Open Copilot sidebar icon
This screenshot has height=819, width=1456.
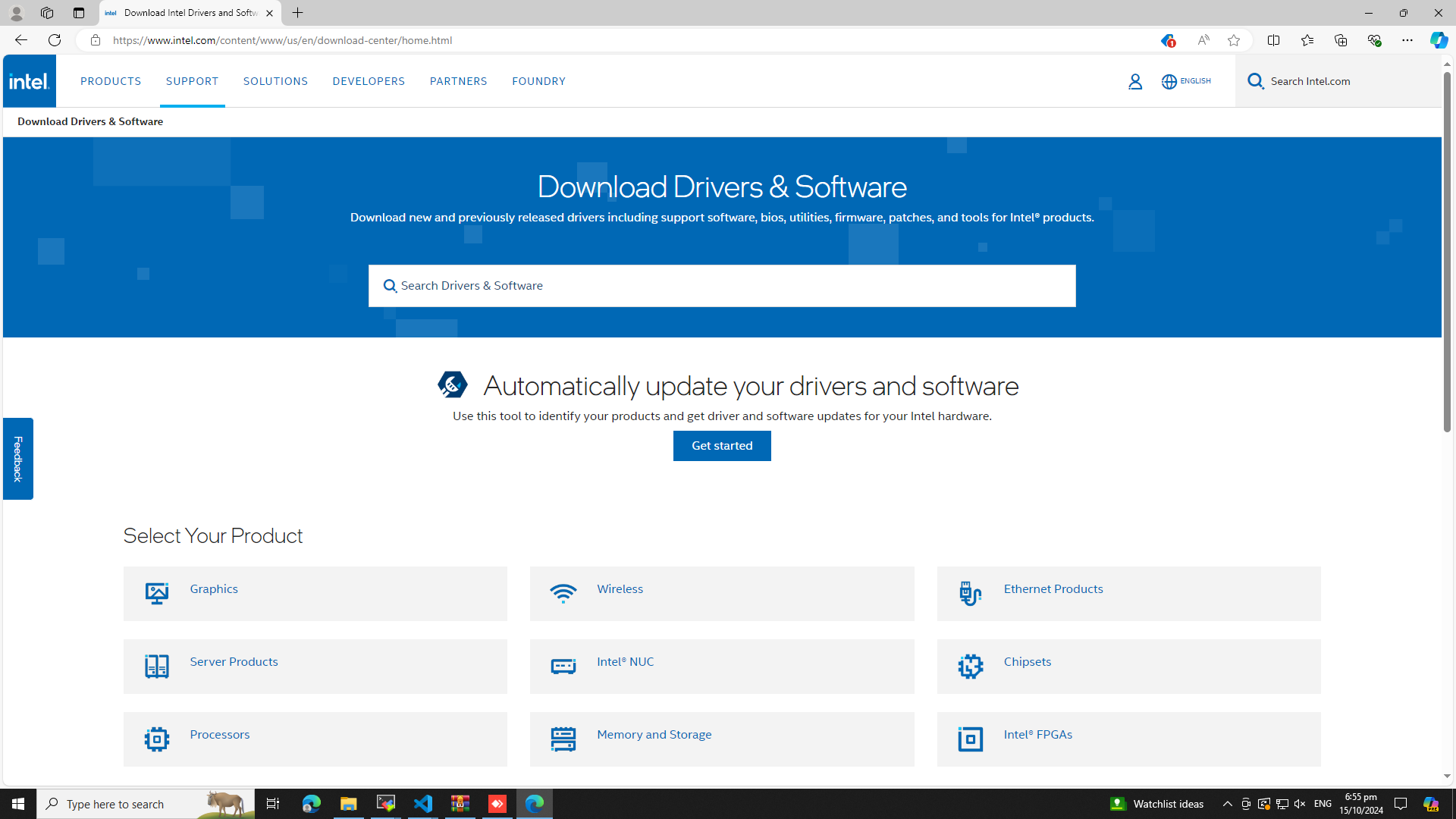coord(1439,40)
